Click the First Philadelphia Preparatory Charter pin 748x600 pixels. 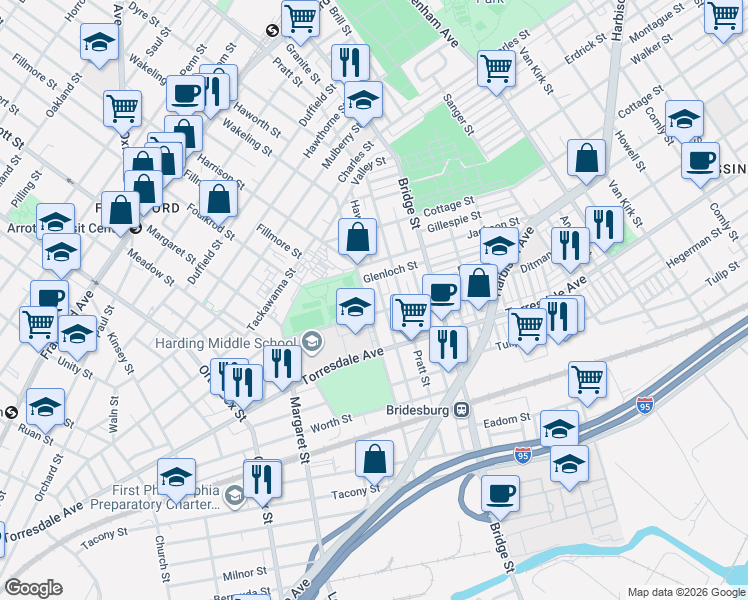coord(234,497)
